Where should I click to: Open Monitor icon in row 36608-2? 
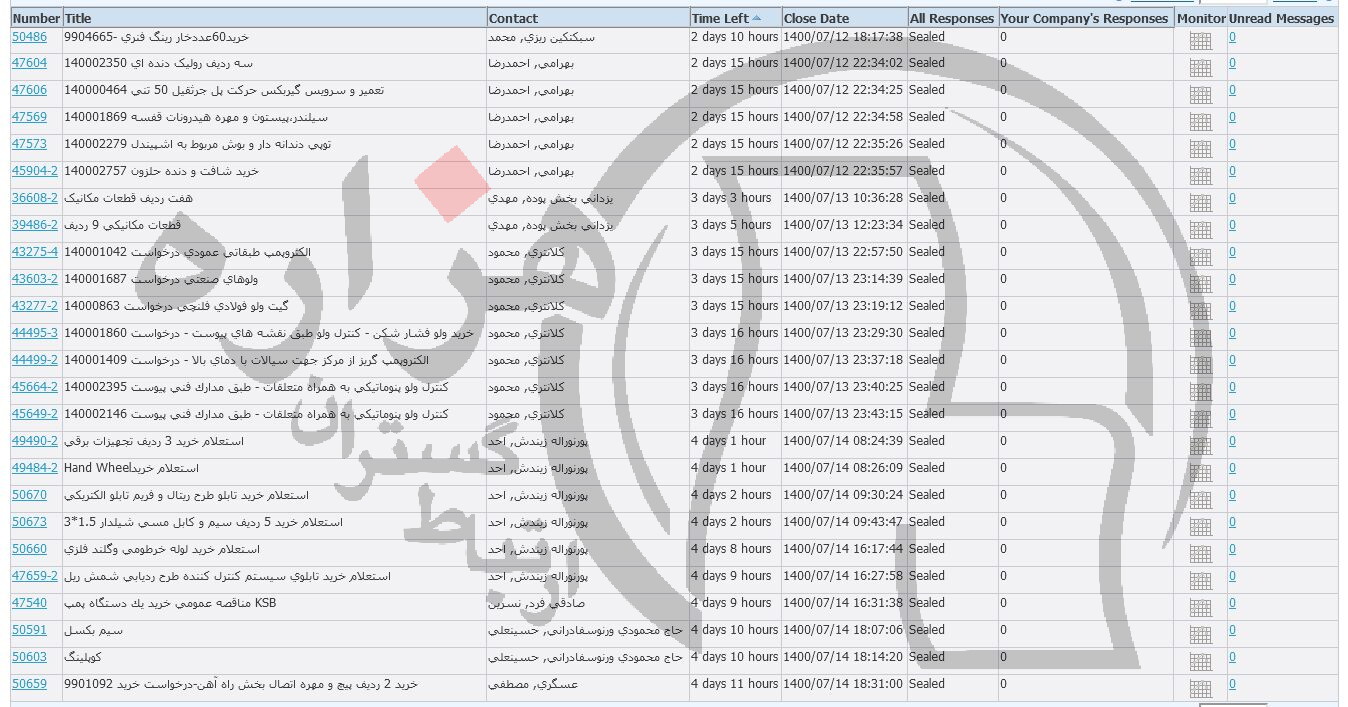pyautogui.click(x=1200, y=203)
